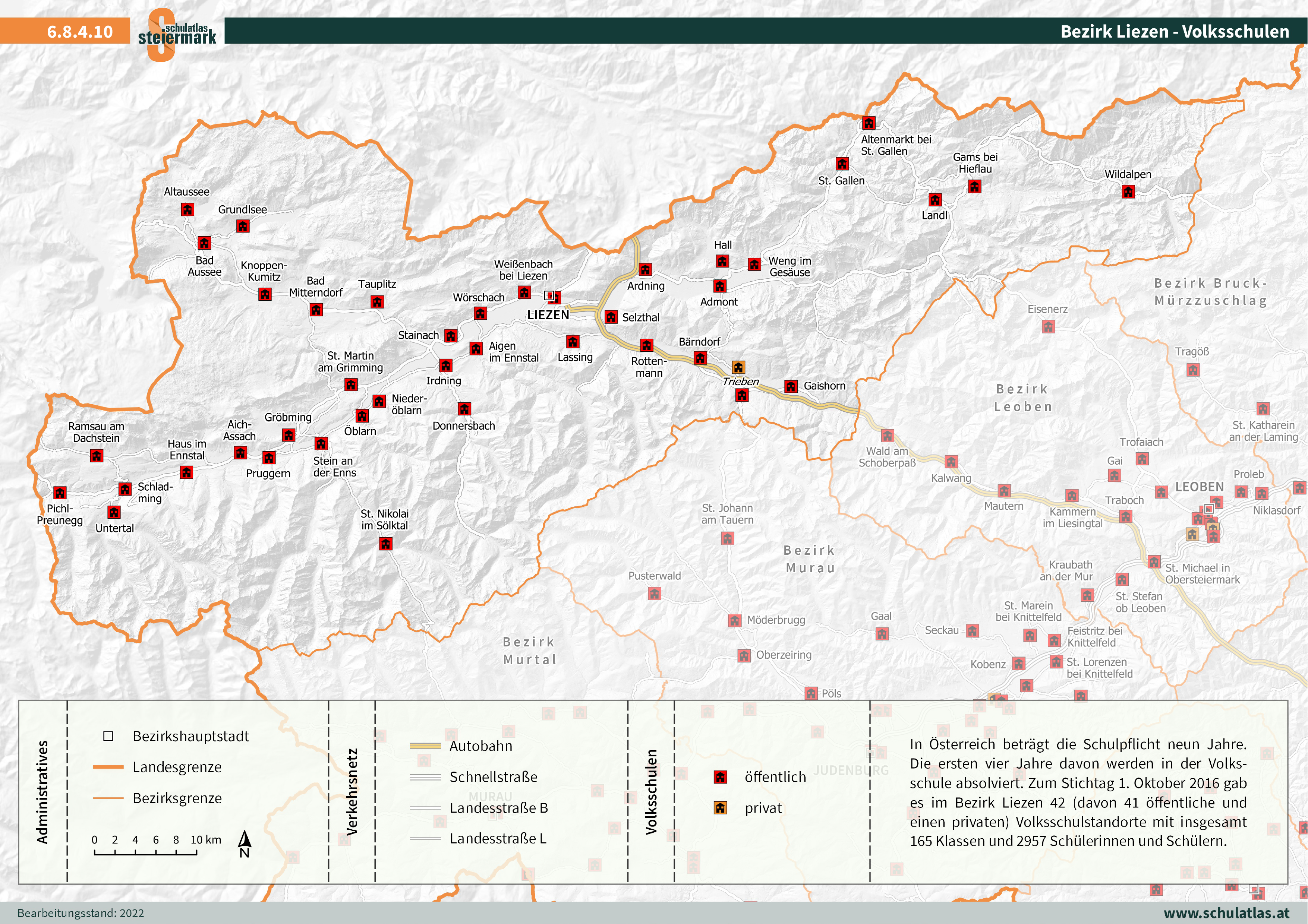Screen dimensions: 1308x924
Task: Click the school icon at Altenmarkt bei St. Gallen
Action: click(868, 123)
